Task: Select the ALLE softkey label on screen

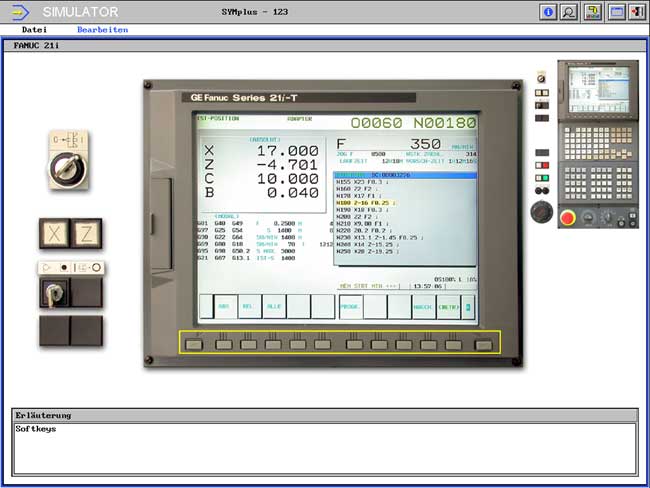Action: point(274,307)
